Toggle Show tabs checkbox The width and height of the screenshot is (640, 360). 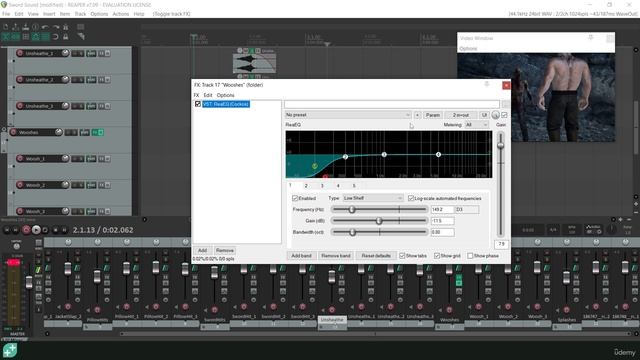coord(402,256)
